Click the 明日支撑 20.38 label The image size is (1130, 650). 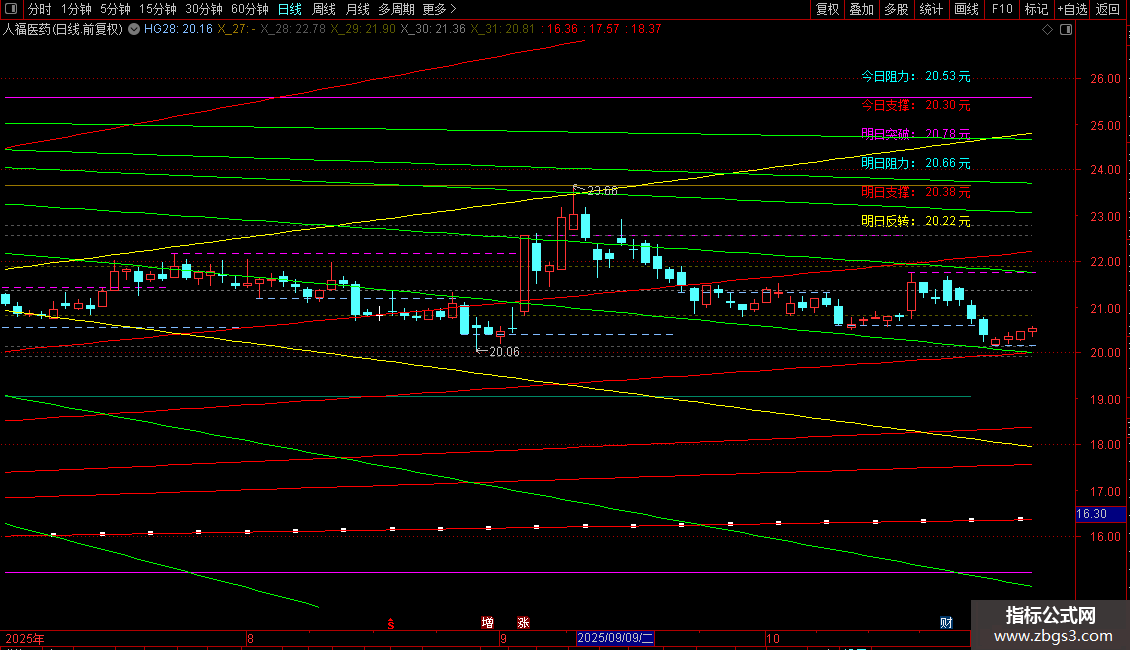916,192
